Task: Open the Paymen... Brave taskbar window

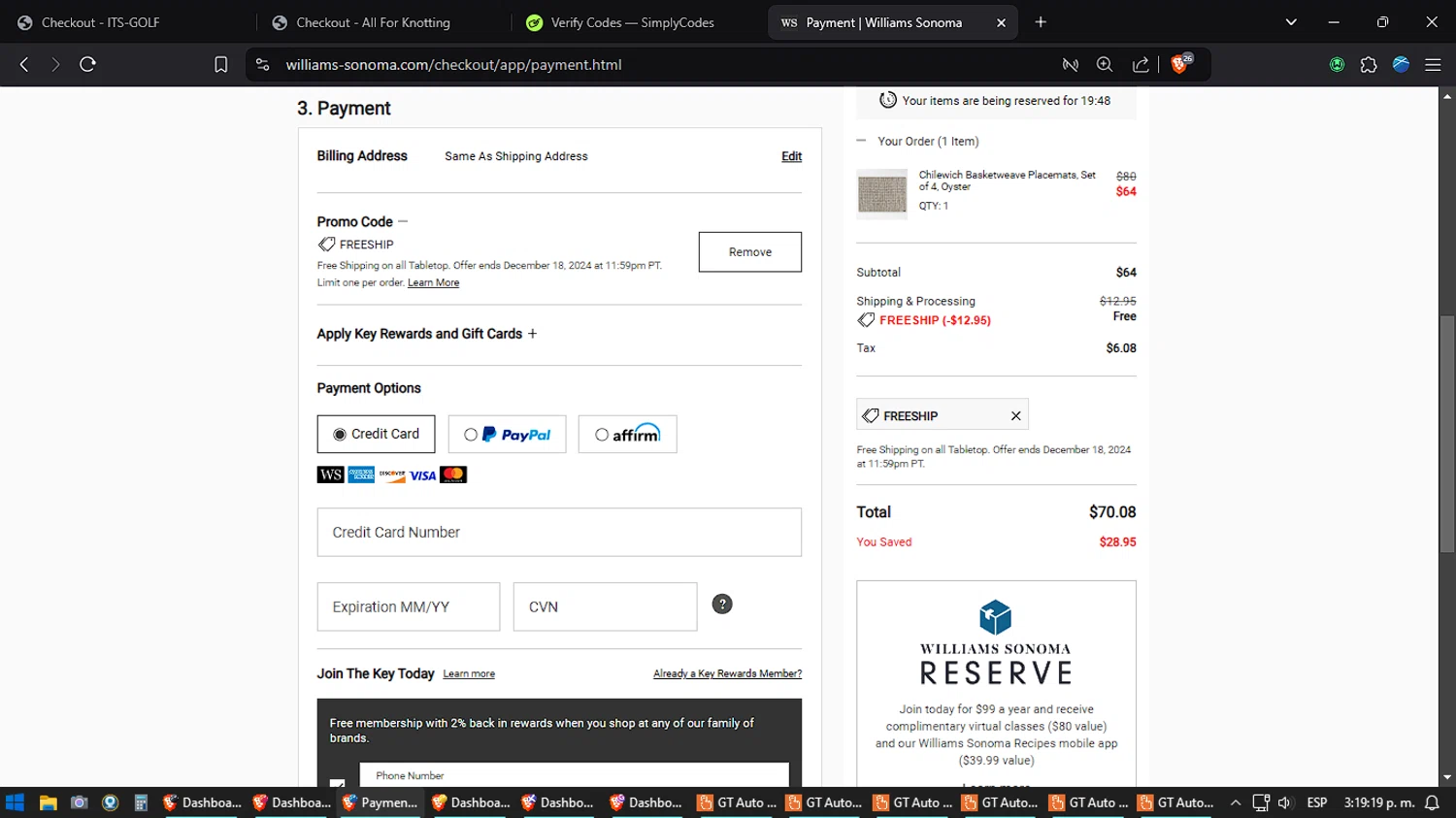Action: pos(380,802)
